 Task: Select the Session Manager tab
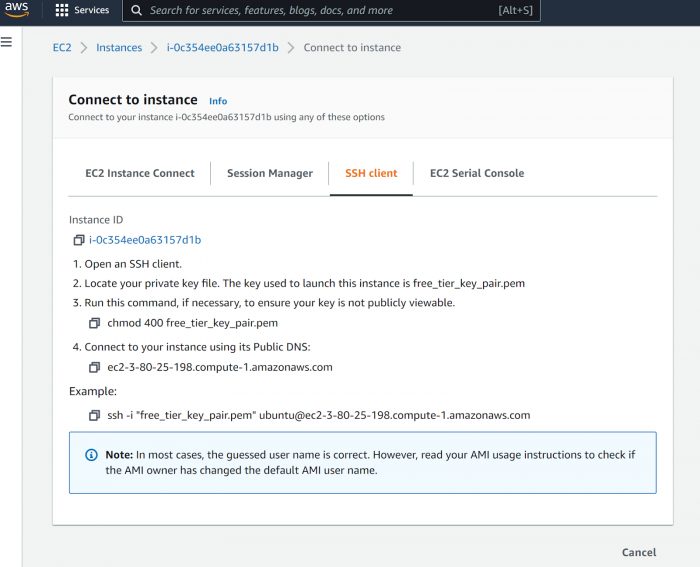tap(269, 173)
